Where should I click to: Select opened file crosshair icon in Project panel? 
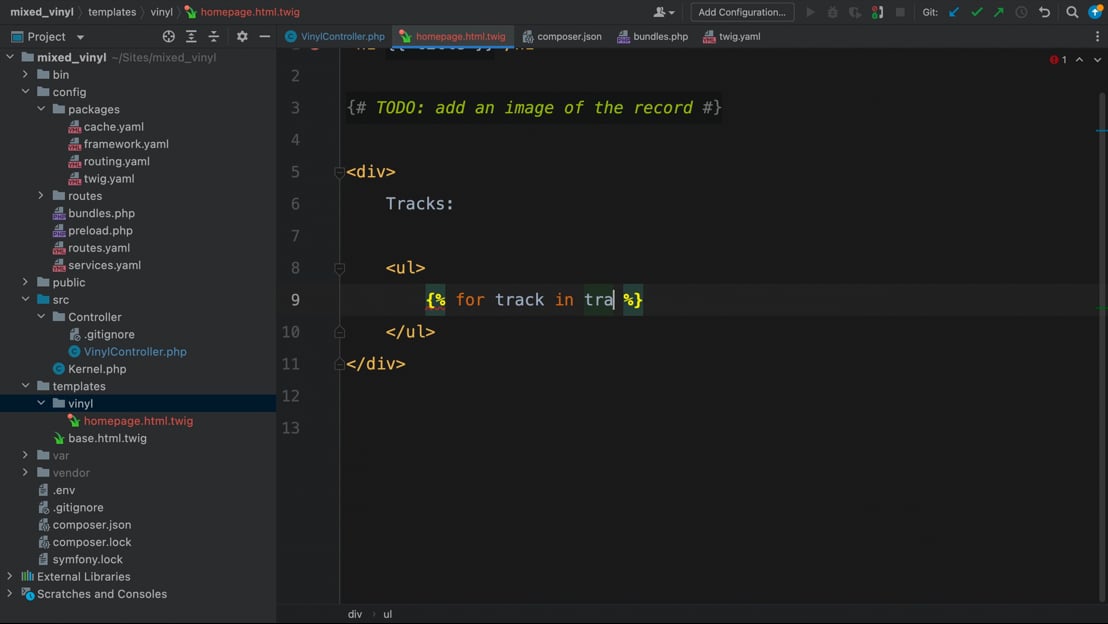point(168,37)
